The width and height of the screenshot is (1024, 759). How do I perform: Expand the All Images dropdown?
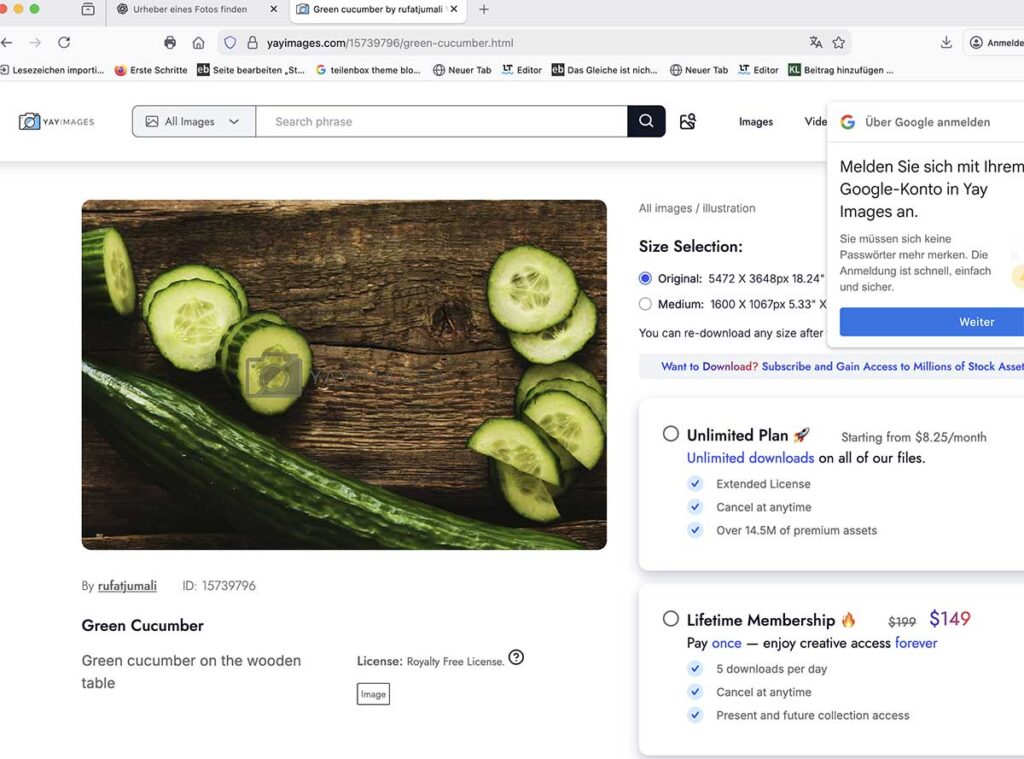[193, 121]
